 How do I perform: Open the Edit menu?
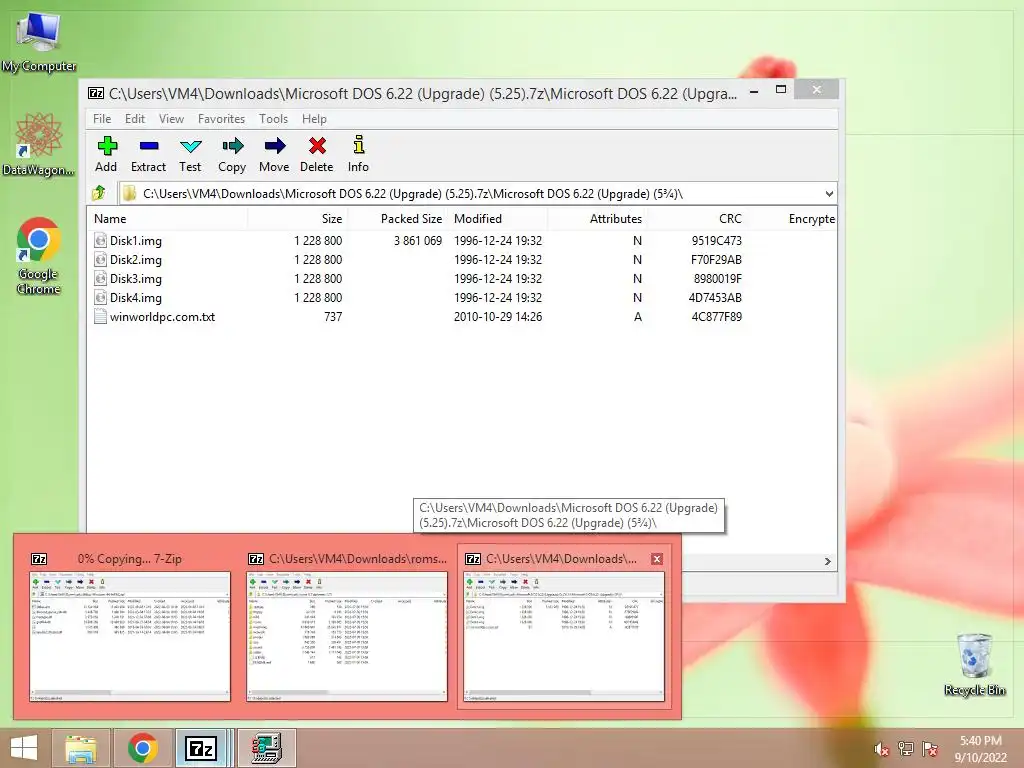click(x=135, y=119)
